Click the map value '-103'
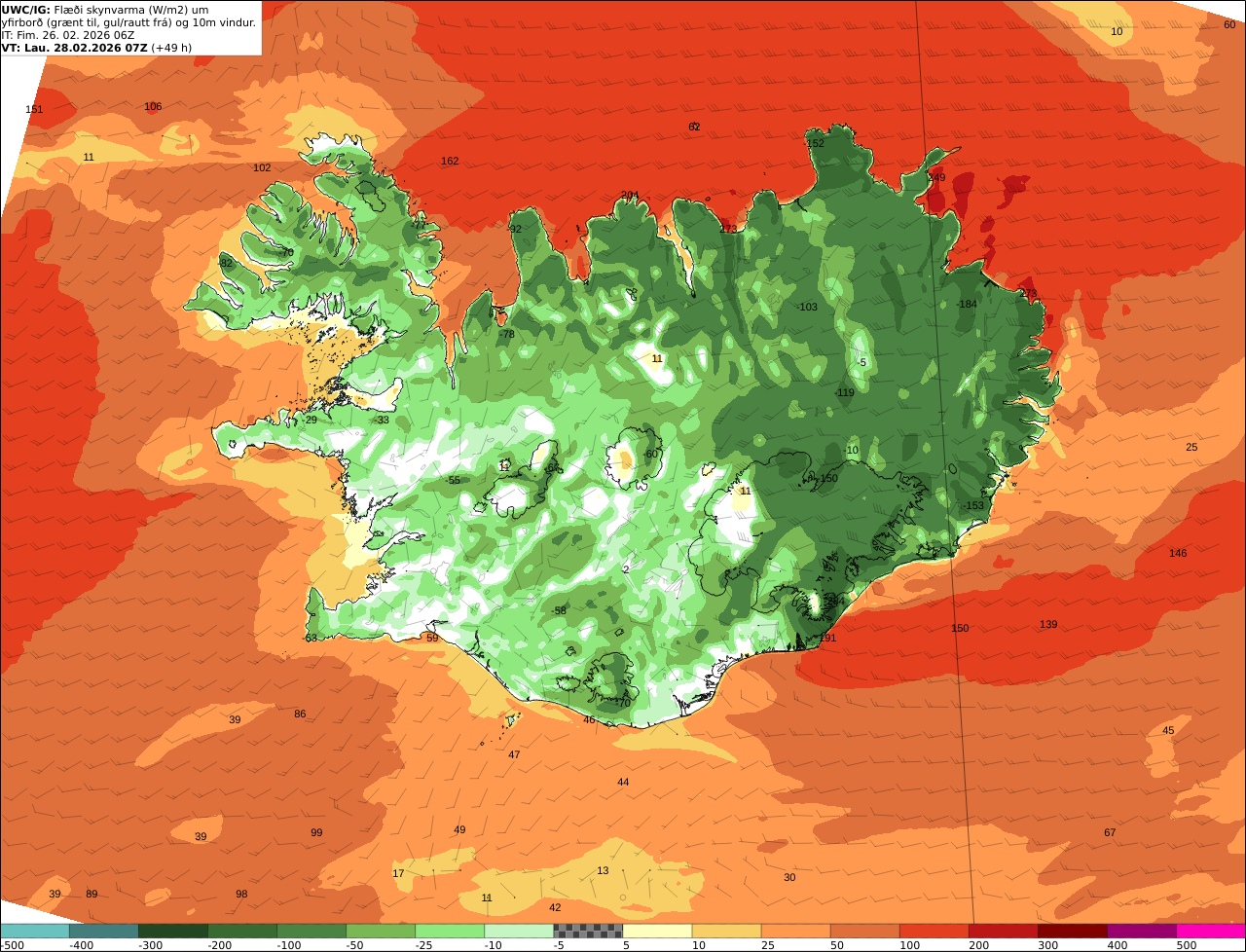This screenshot has height=952, width=1246. click(807, 307)
